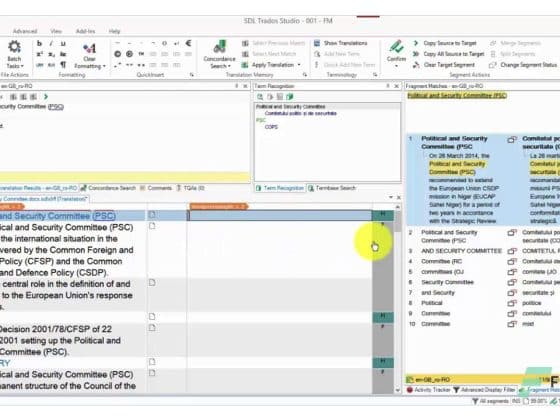Screen dimensions: 560x420
Task: Click the copy icon beside 'Security Committee' fragment match
Action: click(x=512, y=282)
